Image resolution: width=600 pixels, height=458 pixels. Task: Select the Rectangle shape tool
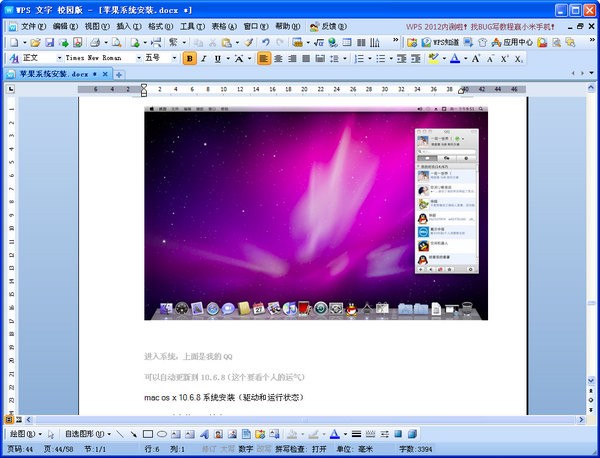pyautogui.click(x=148, y=434)
